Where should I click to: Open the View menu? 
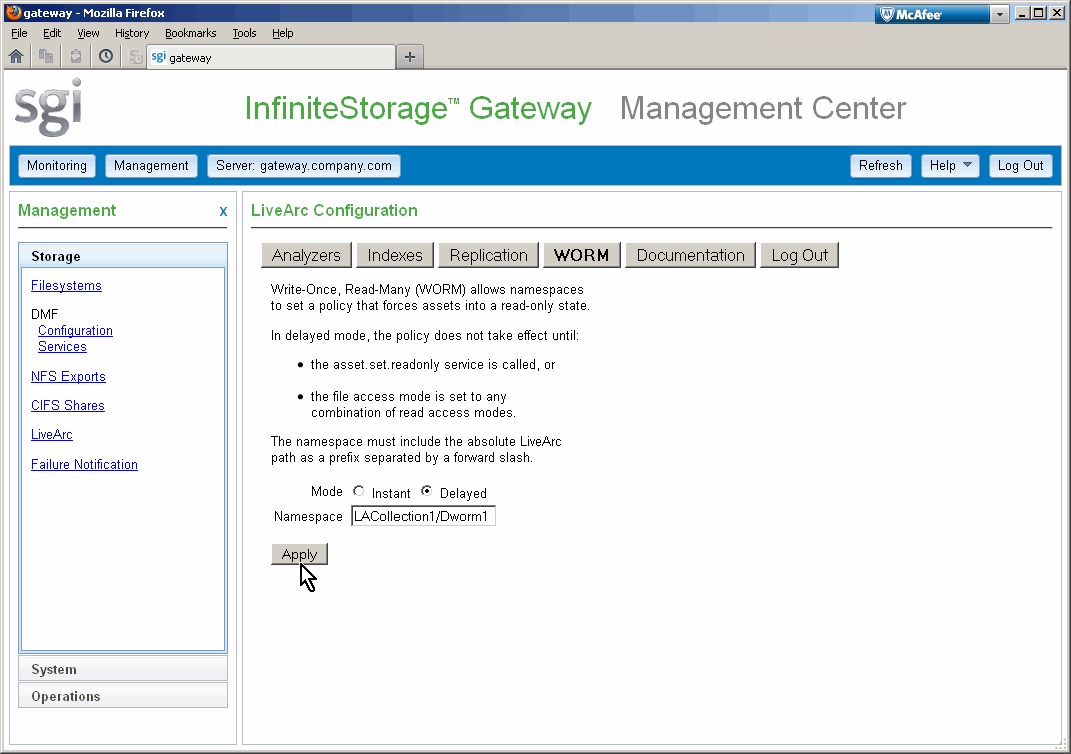coord(88,33)
